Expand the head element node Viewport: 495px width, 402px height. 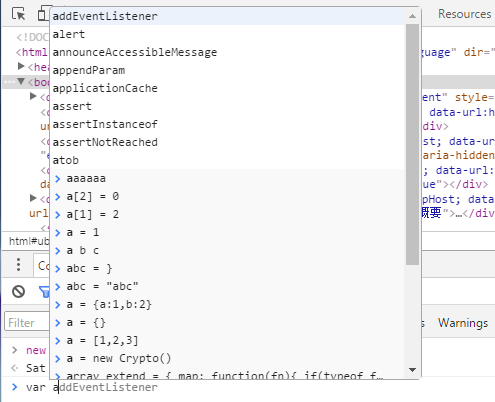[21, 66]
